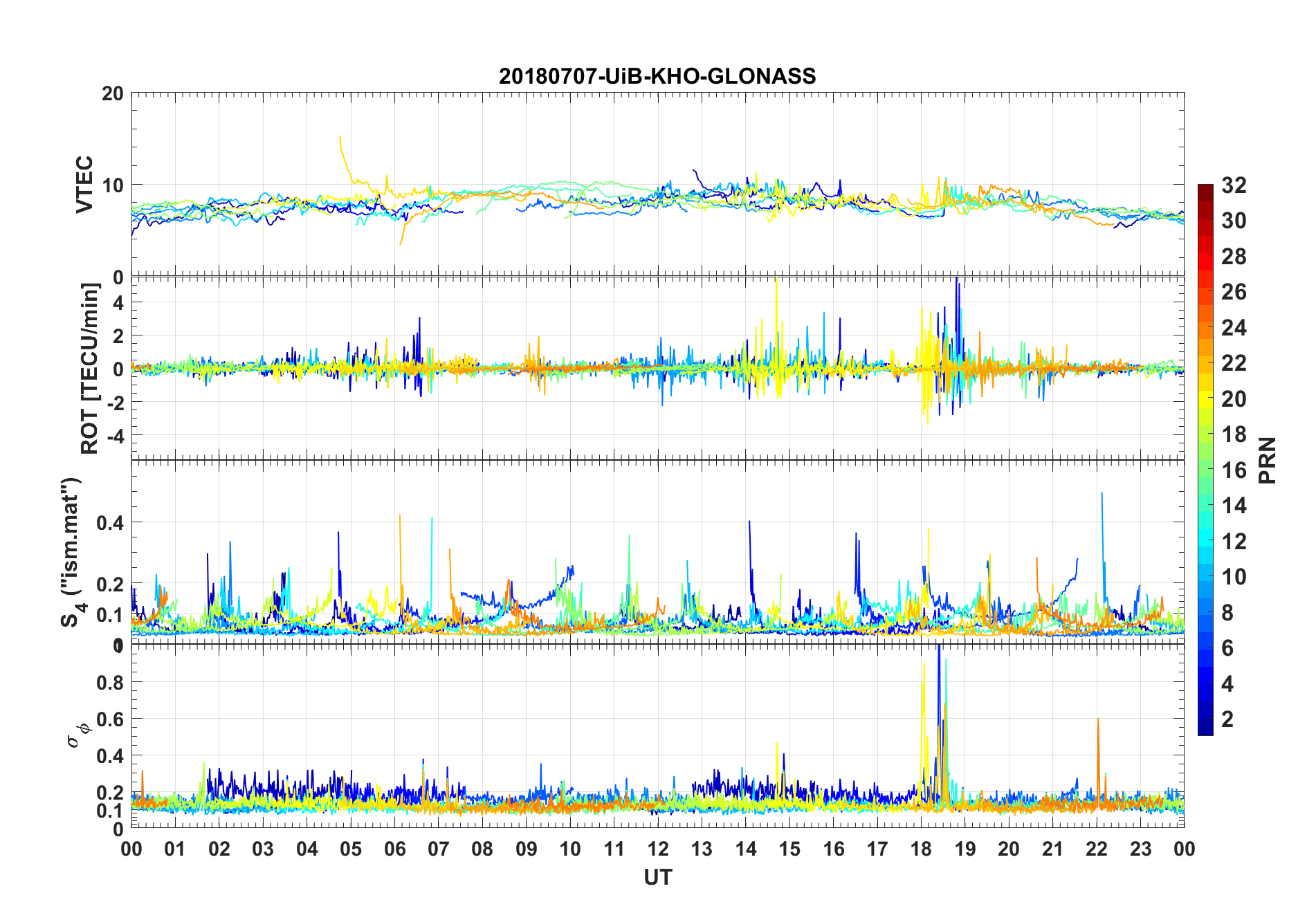Viewport: 1316px width, 920px height.
Task: Click UT hour tick label 17
Action: click(877, 849)
